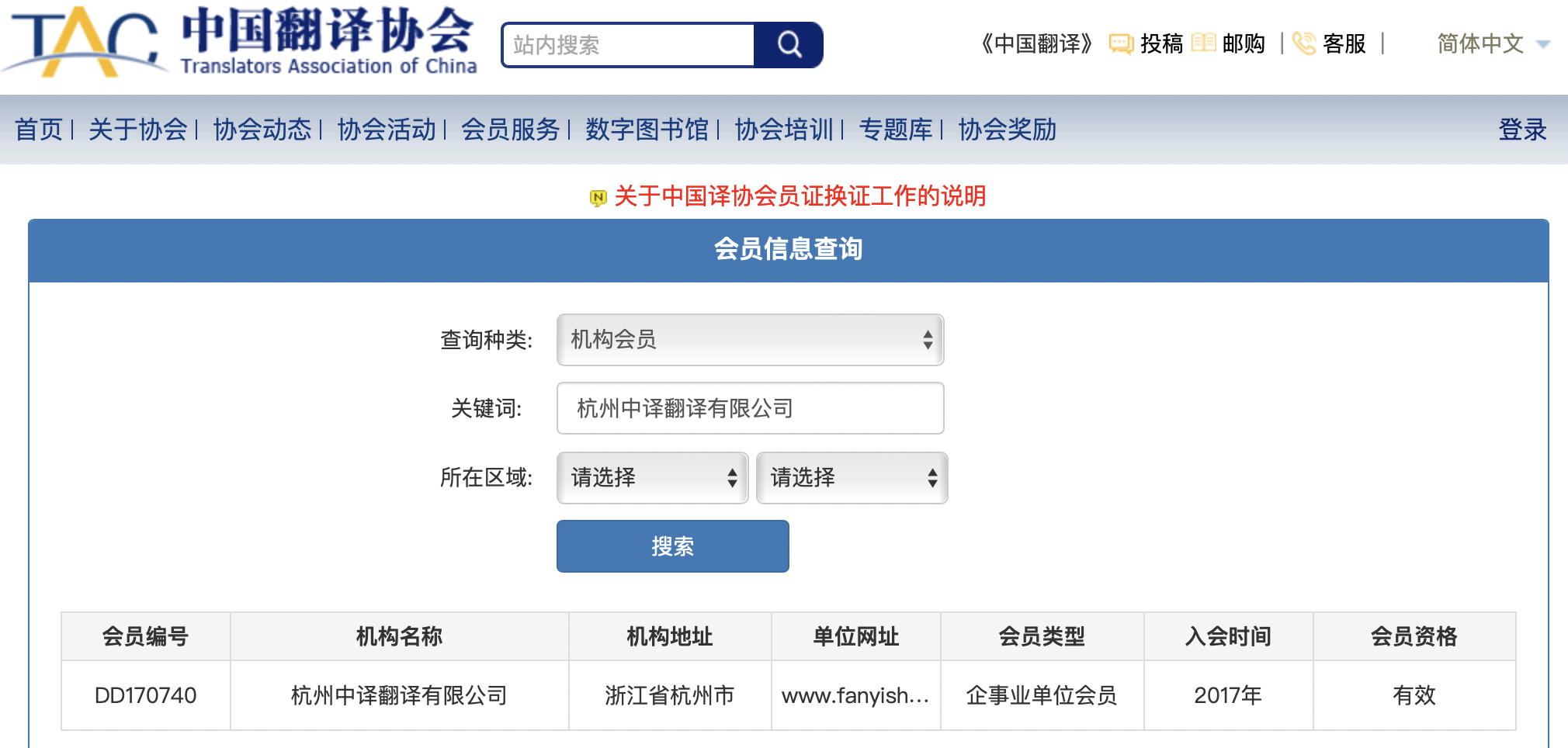This screenshot has height=748, width=1568.
Task: Click the 机构名称 column header
Action: coord(399,636)
